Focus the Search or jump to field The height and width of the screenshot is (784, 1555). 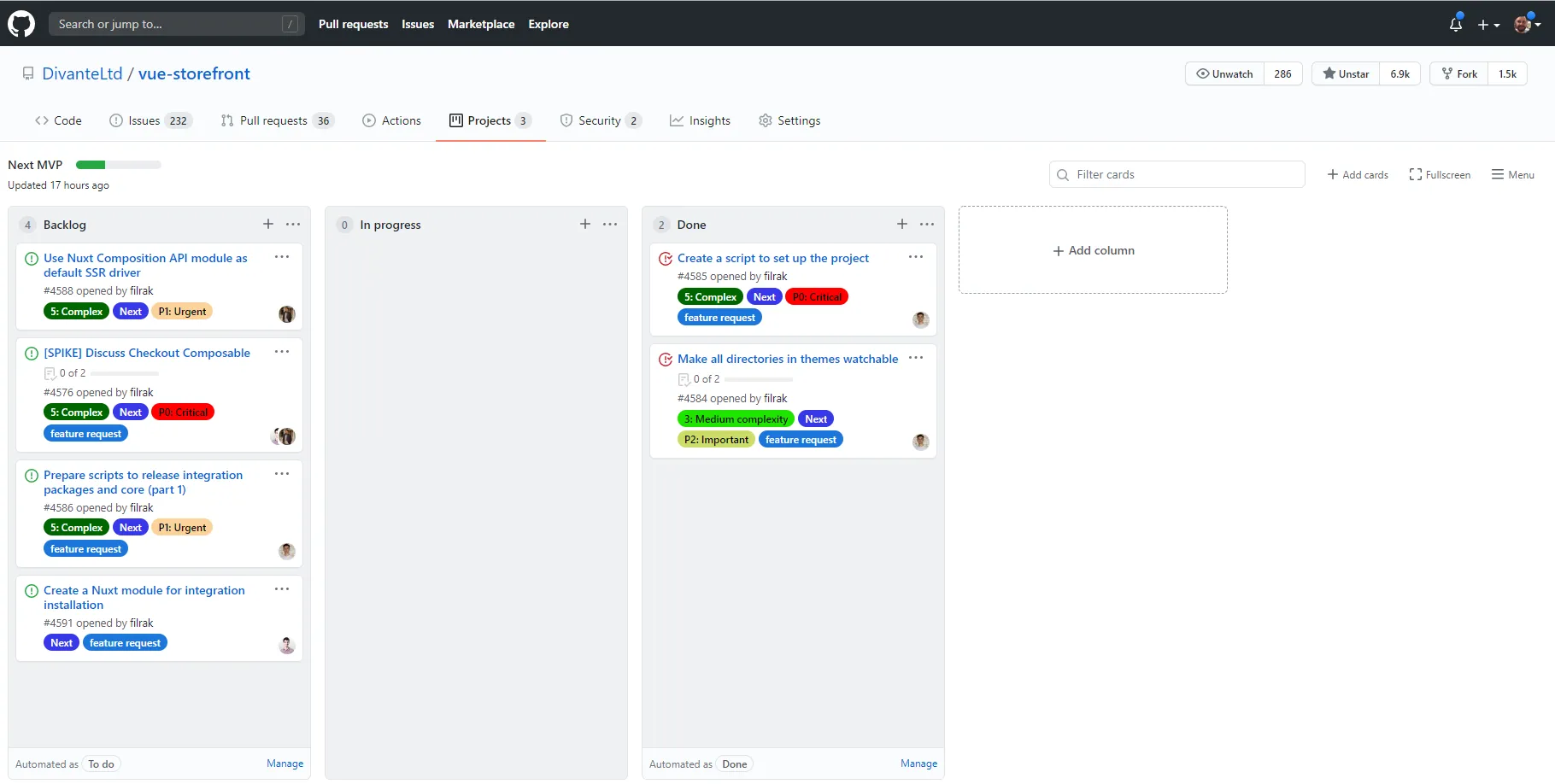(177, 24)
